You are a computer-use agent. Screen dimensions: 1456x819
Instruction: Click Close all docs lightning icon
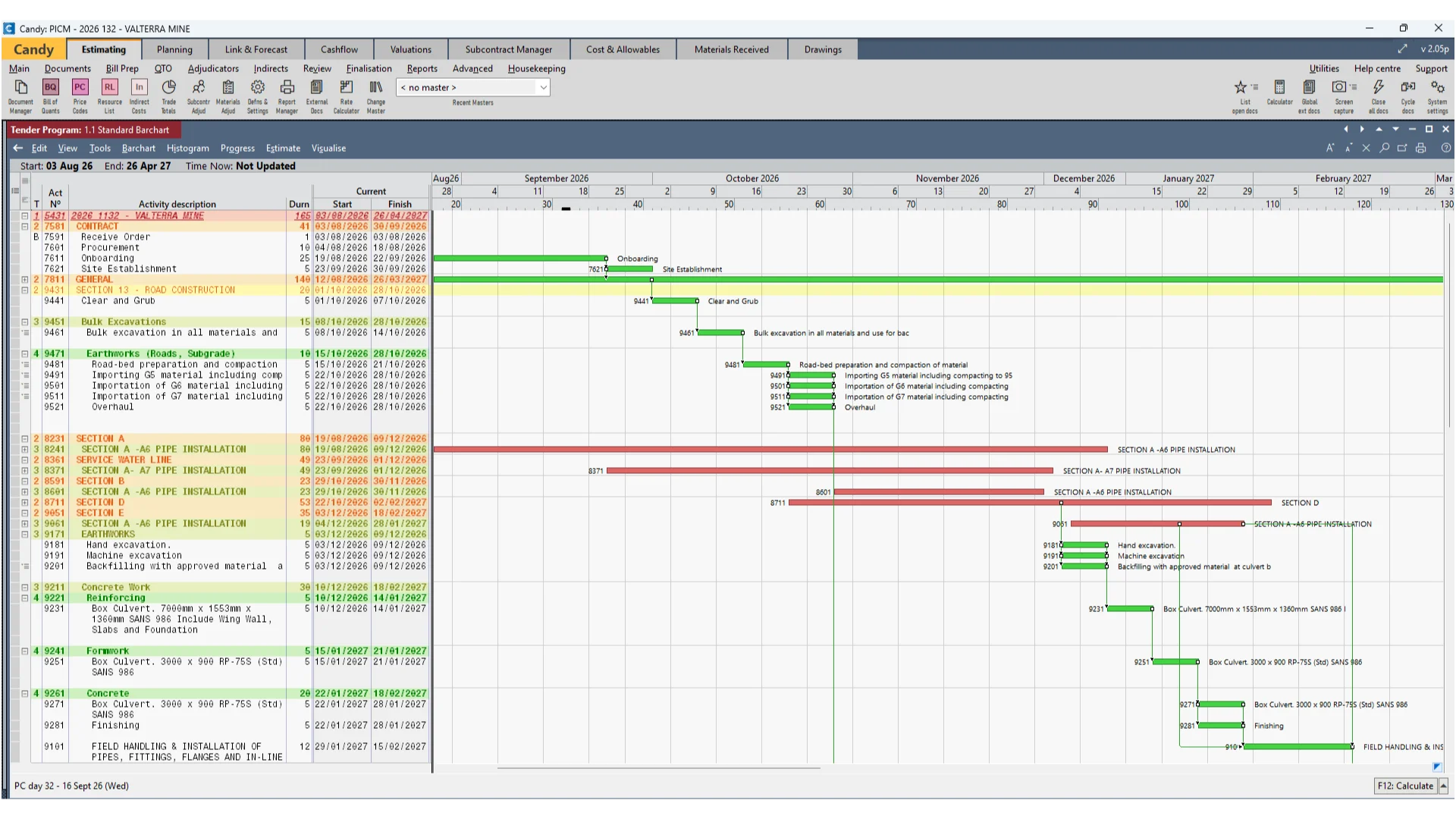click(1378, 96)
